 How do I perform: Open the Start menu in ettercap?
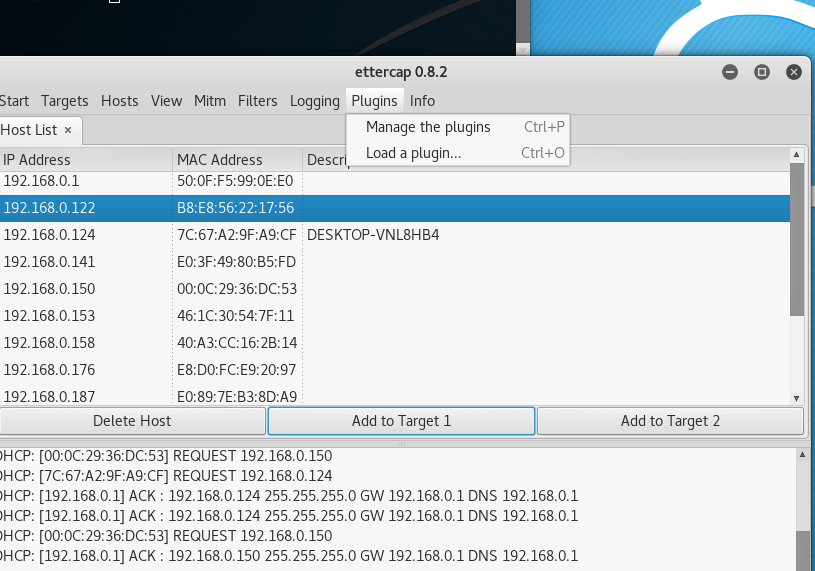(14, 101)
